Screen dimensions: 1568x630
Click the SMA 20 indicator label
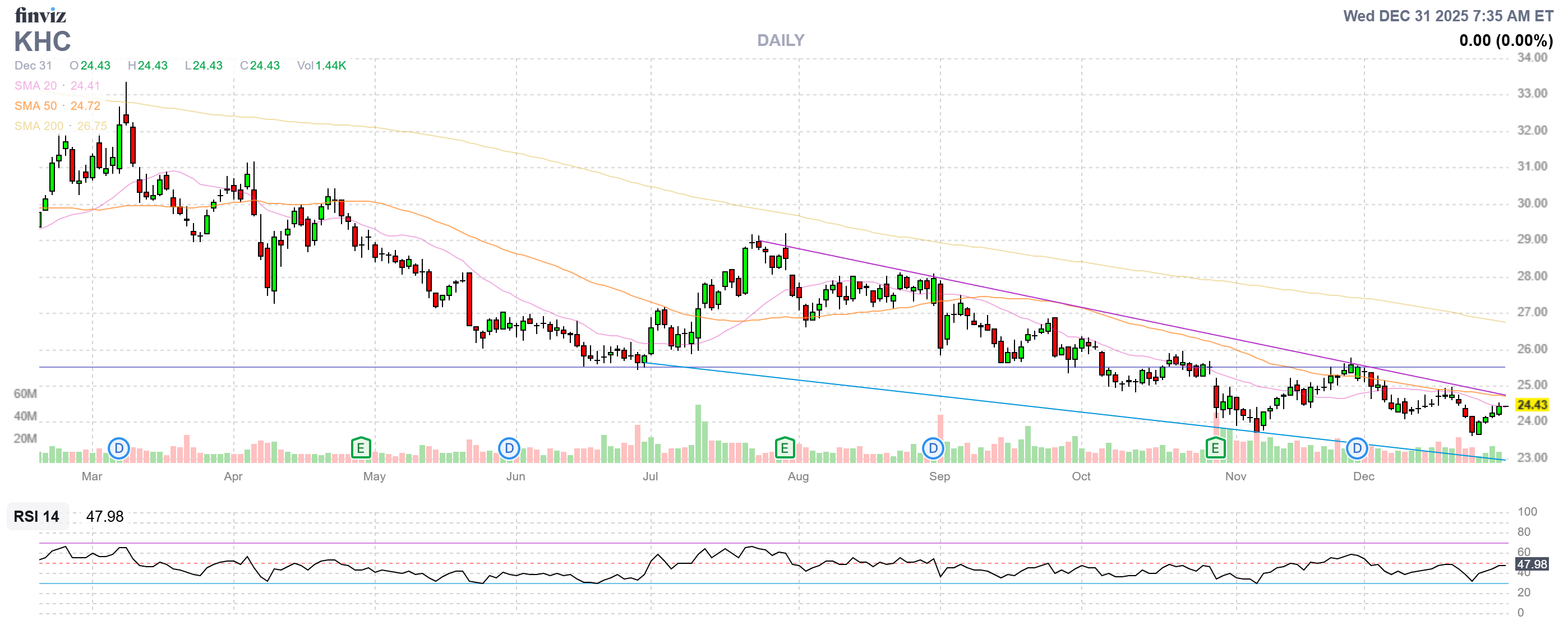point(35,86)
